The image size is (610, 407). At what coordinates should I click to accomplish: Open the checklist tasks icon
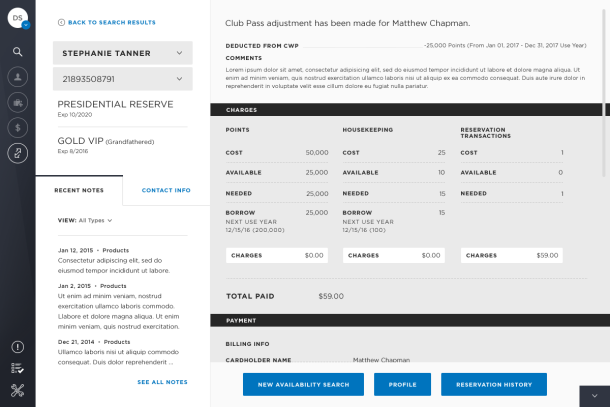[x=18, y=368]
